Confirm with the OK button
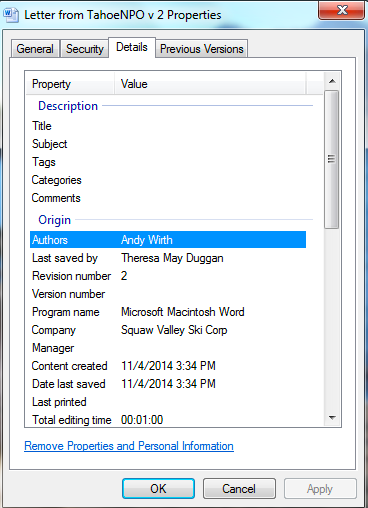This screenshot has height=508, width=368. (158, 489)
